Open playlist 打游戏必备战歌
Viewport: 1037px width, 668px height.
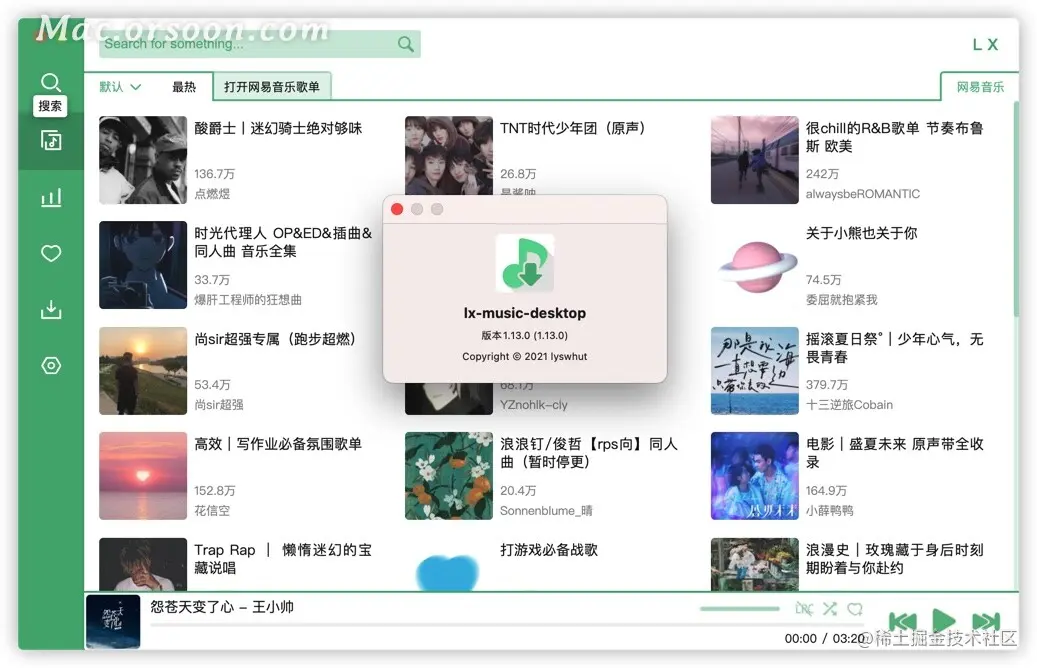[549, 550]
